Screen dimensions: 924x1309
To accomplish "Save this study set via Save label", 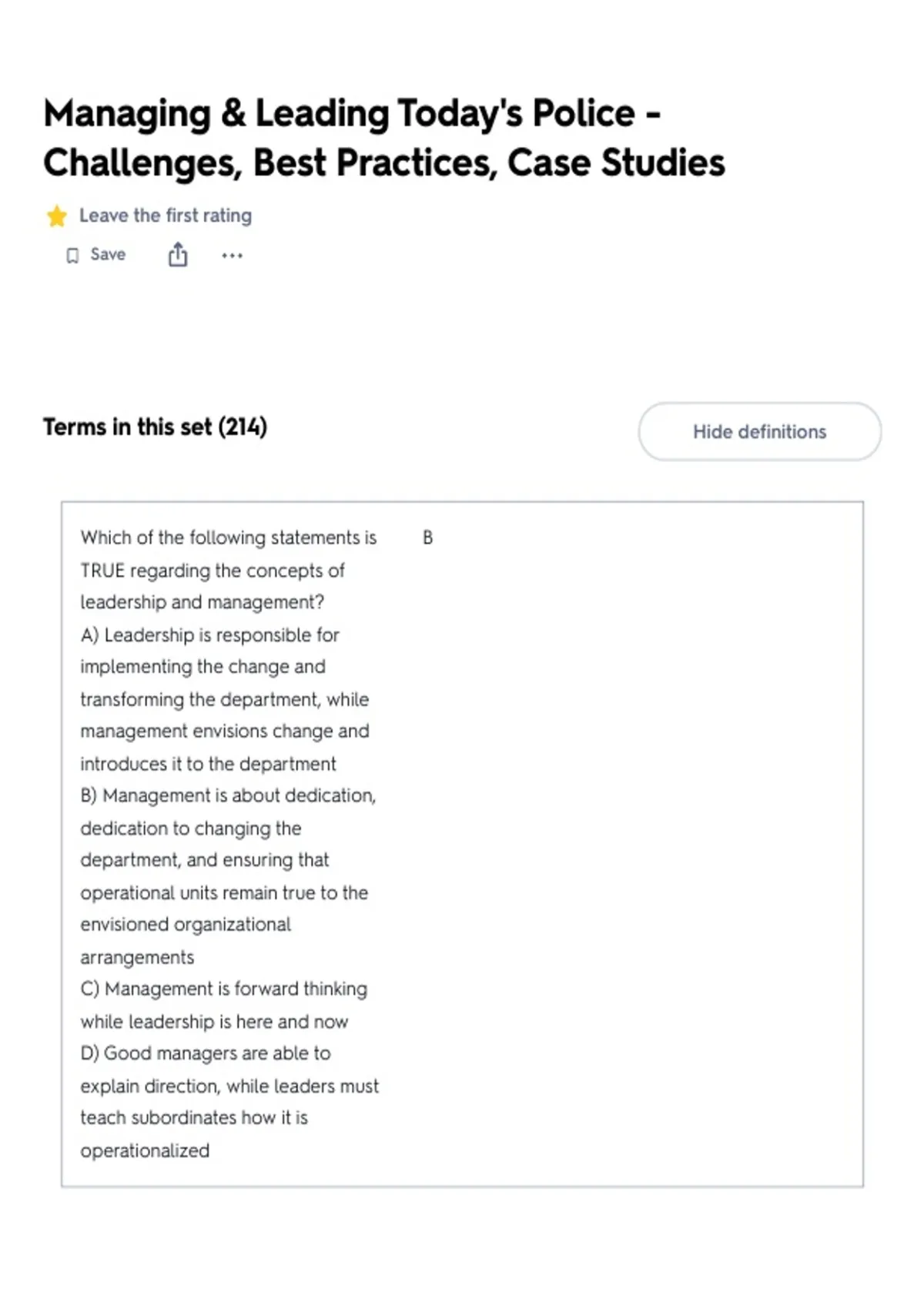I will pos(108,254).
